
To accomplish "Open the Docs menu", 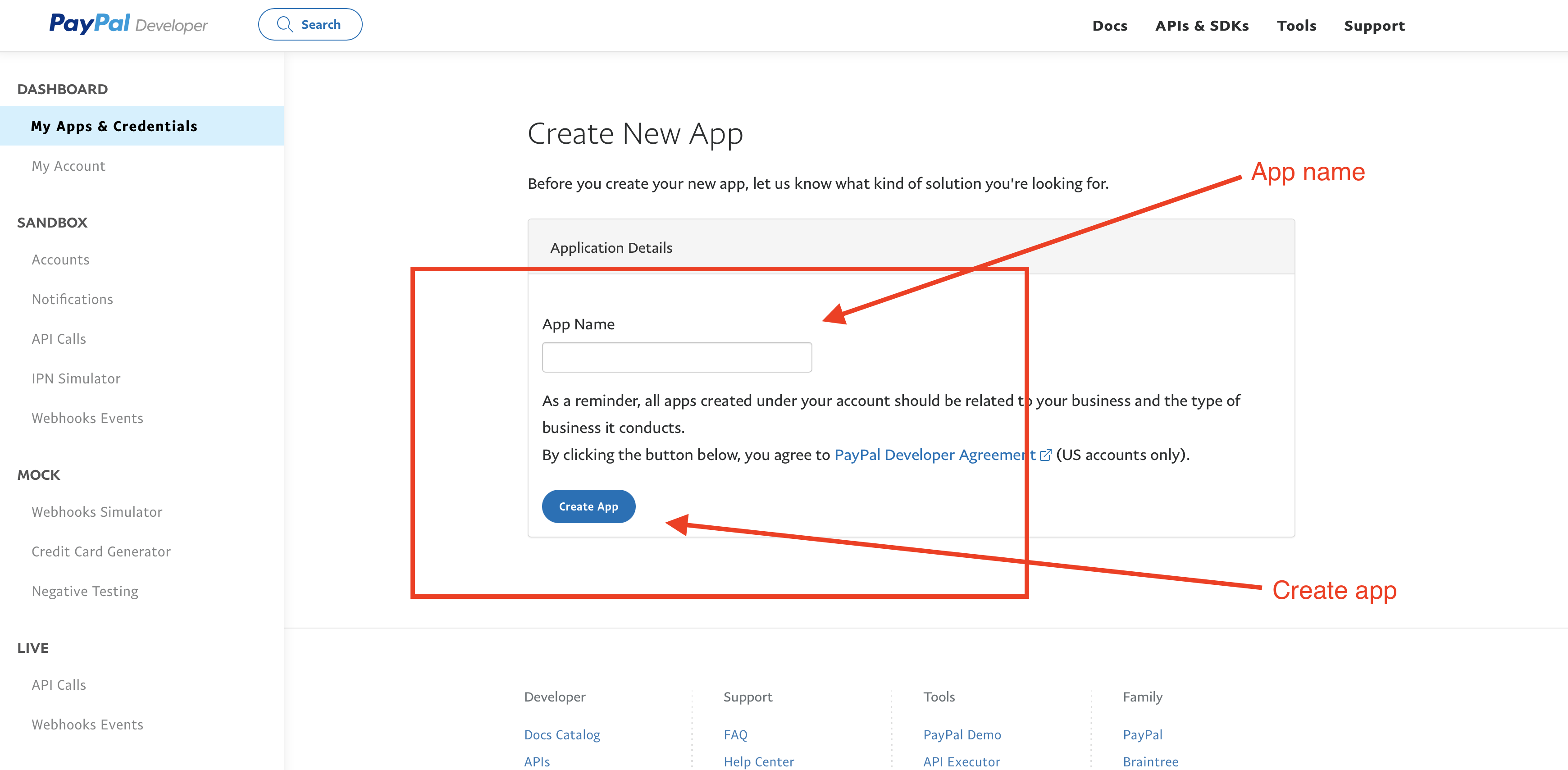I will 1110,26.
